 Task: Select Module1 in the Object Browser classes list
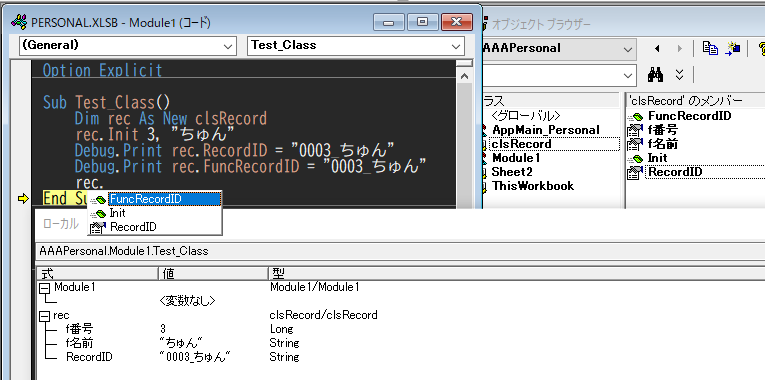click(x=516, y=158)
